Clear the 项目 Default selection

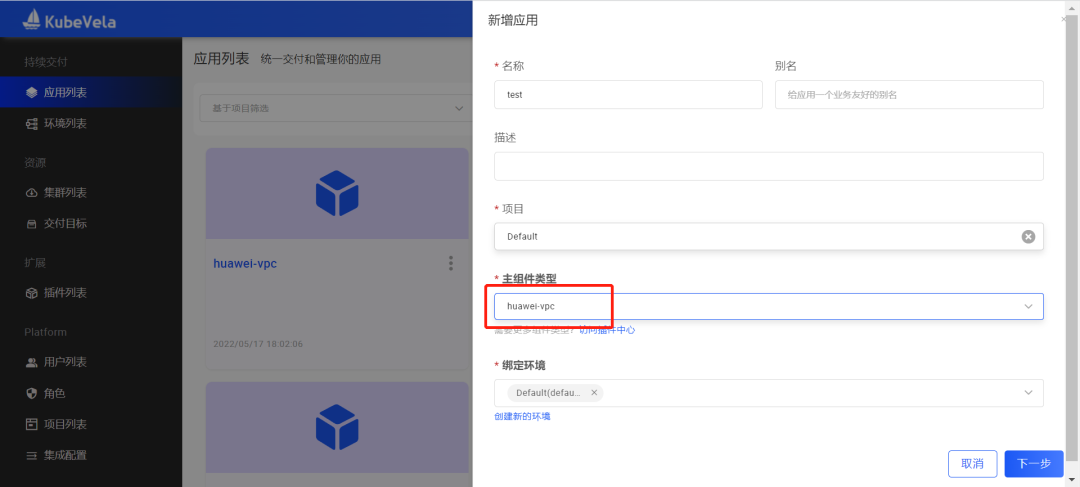(x=1028, y=236)
